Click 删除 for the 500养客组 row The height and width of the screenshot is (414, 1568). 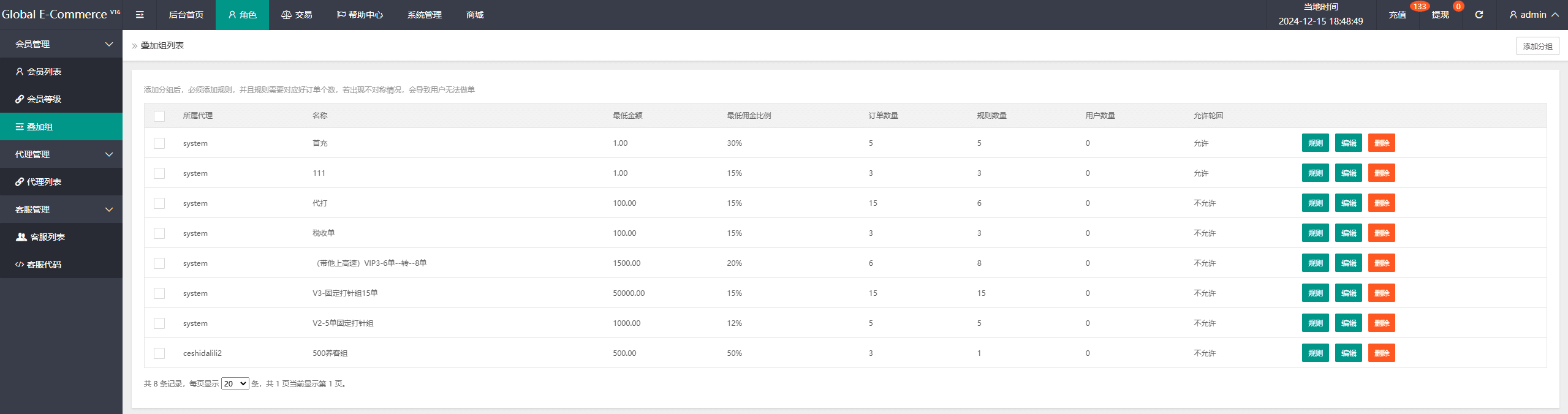coord(1381,353)
